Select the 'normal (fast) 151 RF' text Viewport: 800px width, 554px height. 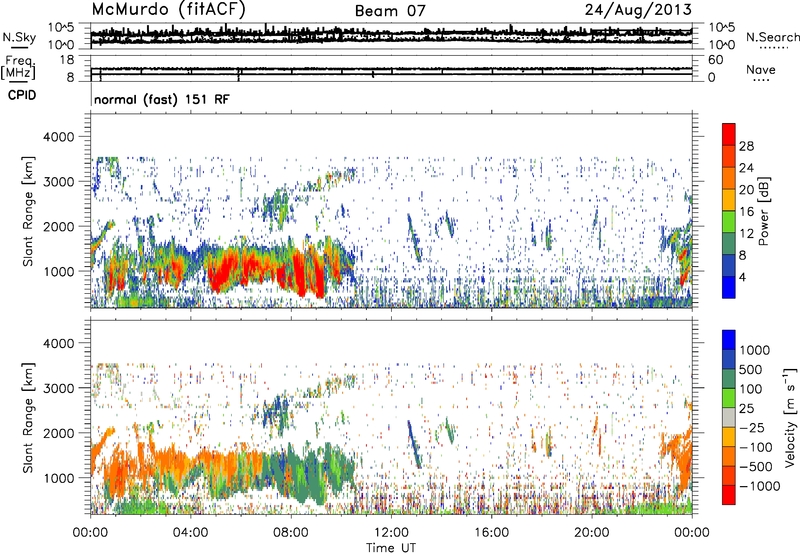click(x=162, y=99)
